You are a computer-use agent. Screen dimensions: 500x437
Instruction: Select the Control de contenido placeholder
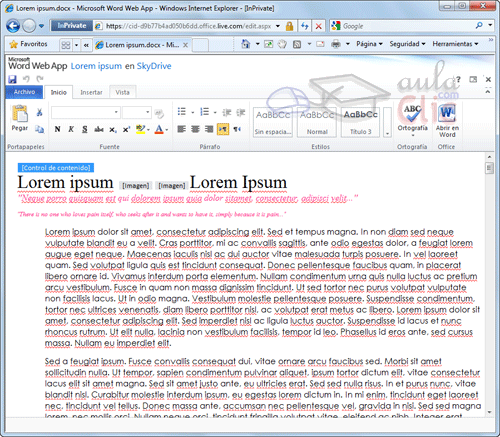click(56, 168)
